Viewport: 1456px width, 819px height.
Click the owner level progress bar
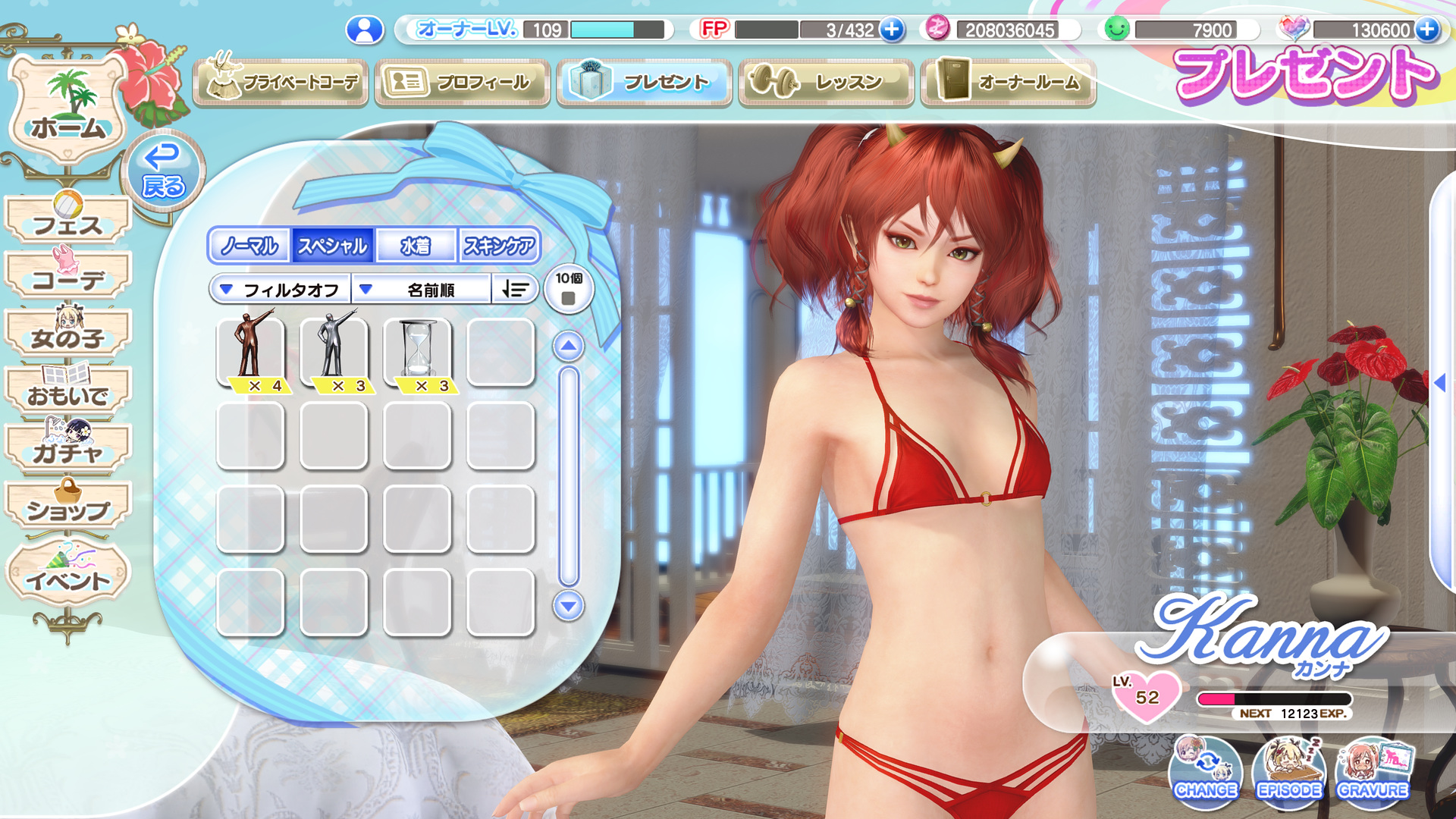point(617,30)
